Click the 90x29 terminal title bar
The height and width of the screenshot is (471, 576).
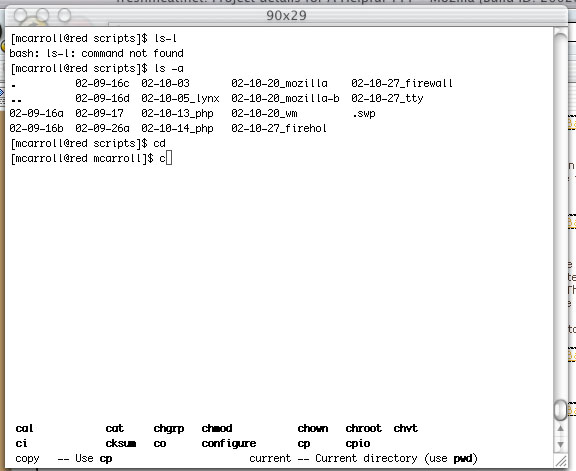286,16
